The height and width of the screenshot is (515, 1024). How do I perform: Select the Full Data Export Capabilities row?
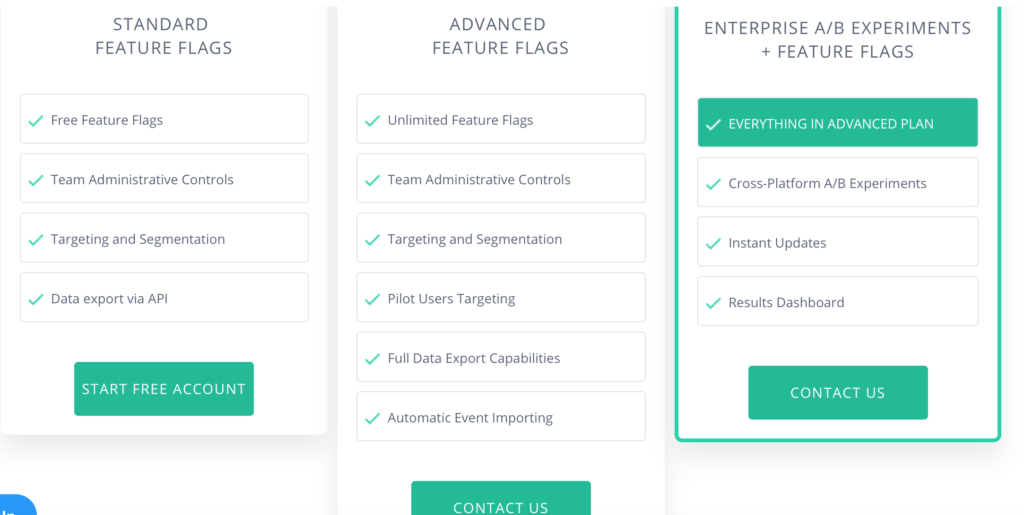click(501, 358)
